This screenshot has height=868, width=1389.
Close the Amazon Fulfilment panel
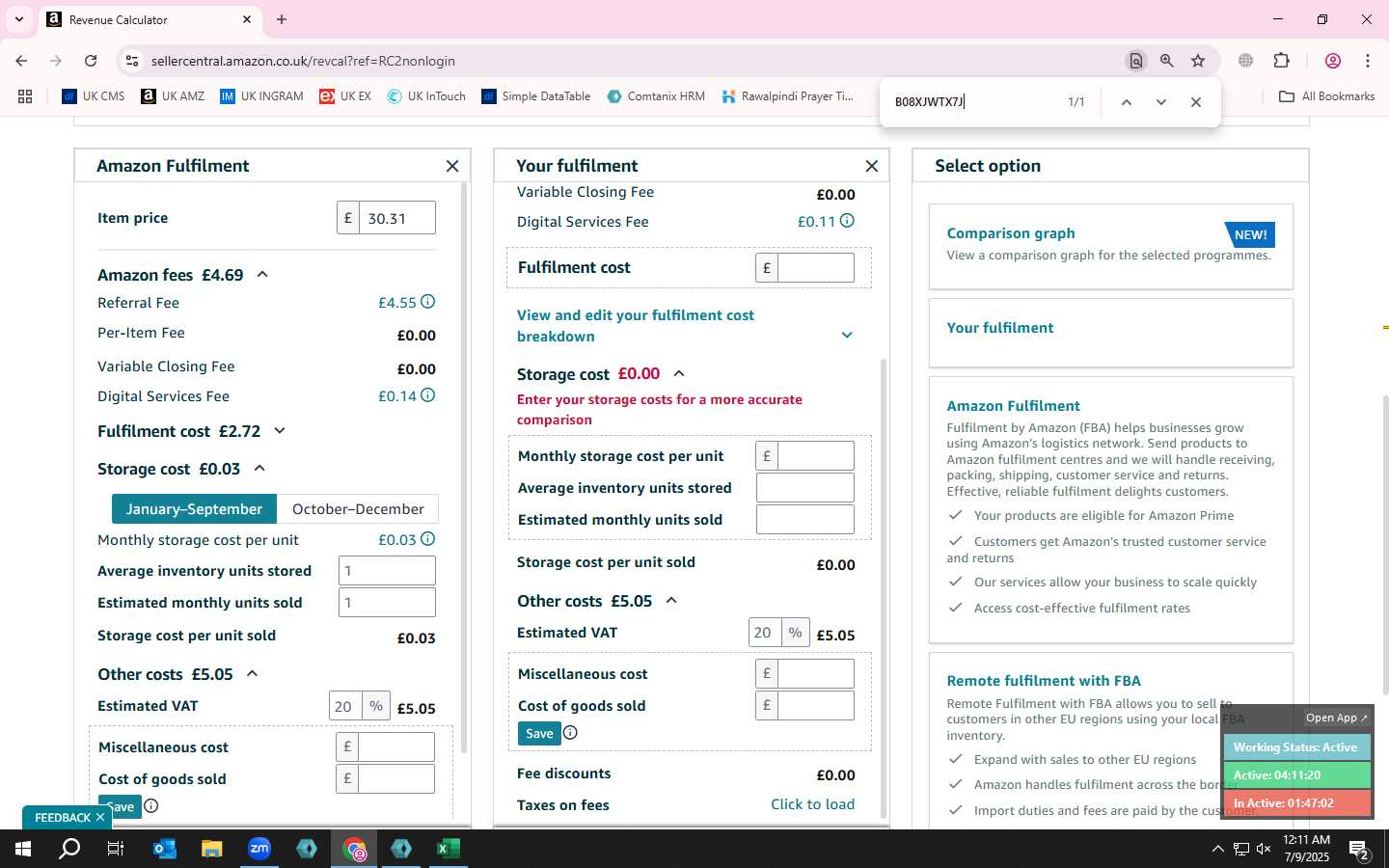tap(452, 166)
